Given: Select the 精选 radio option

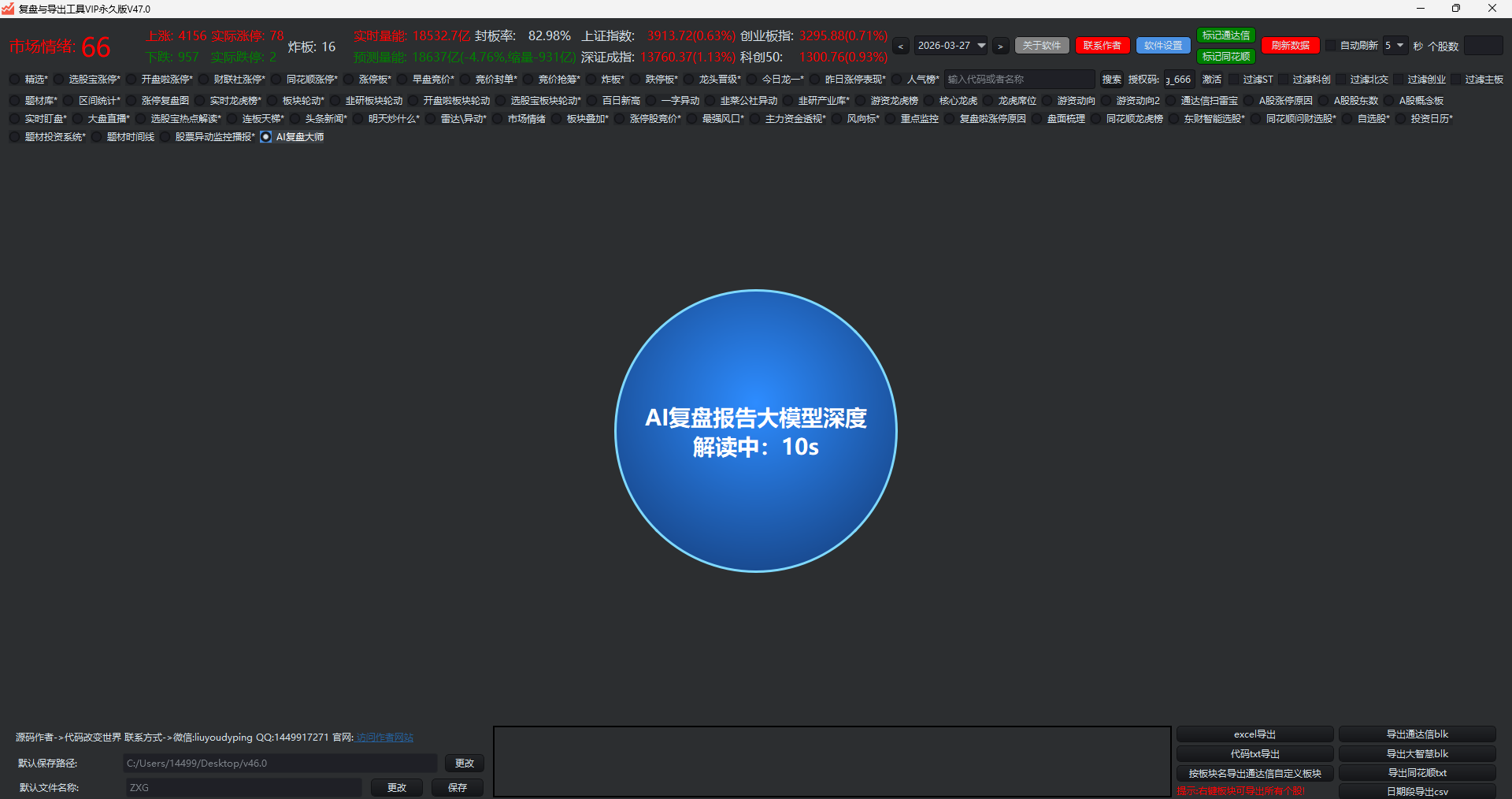Looking at the screenshot, I should pyautogui.click(x=15, y=80).
